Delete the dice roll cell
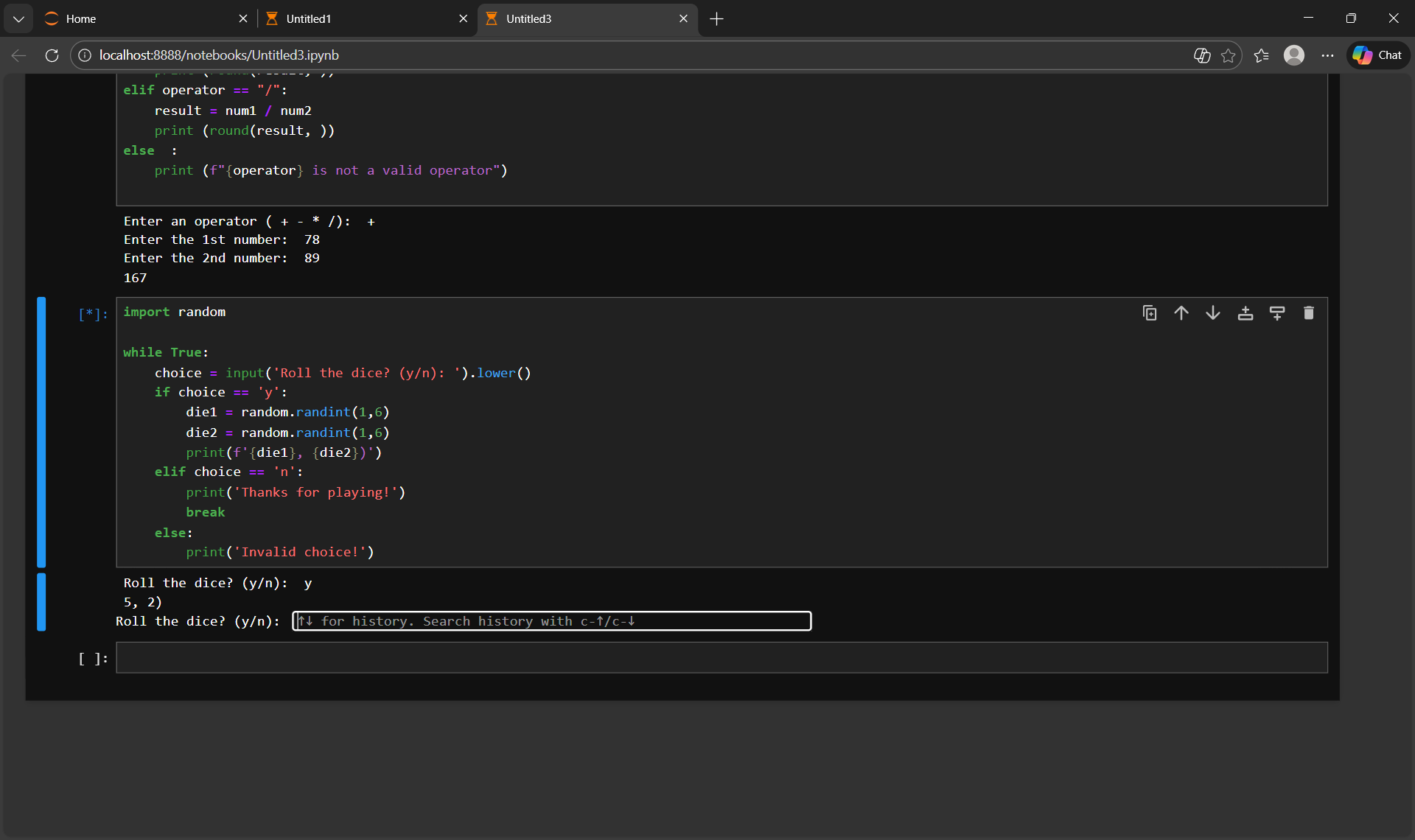The width and height of the screenshot is (1415, 840). click(x=1309, y=313)
